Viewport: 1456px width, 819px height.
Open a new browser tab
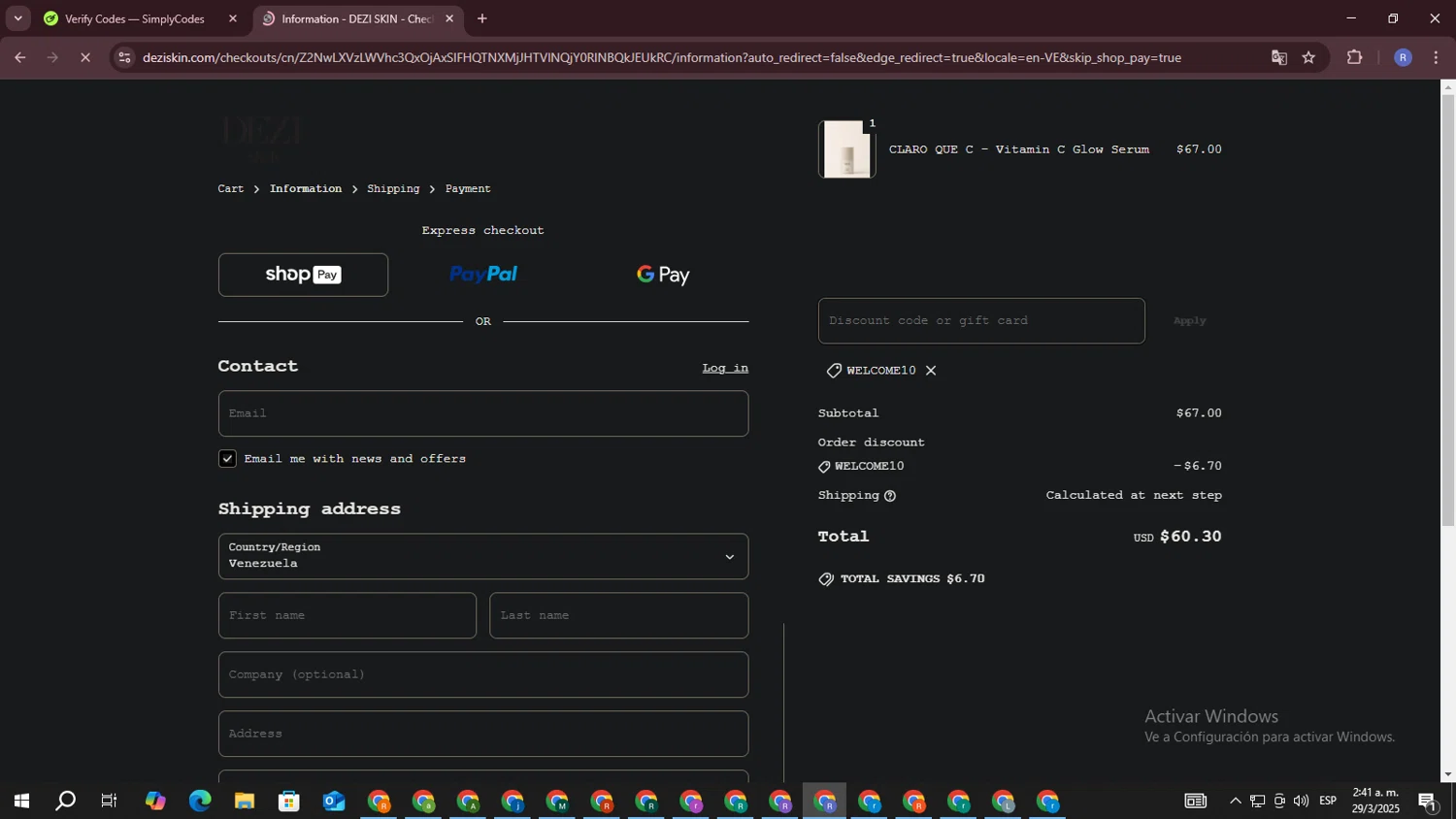click(x=482, y=18)
